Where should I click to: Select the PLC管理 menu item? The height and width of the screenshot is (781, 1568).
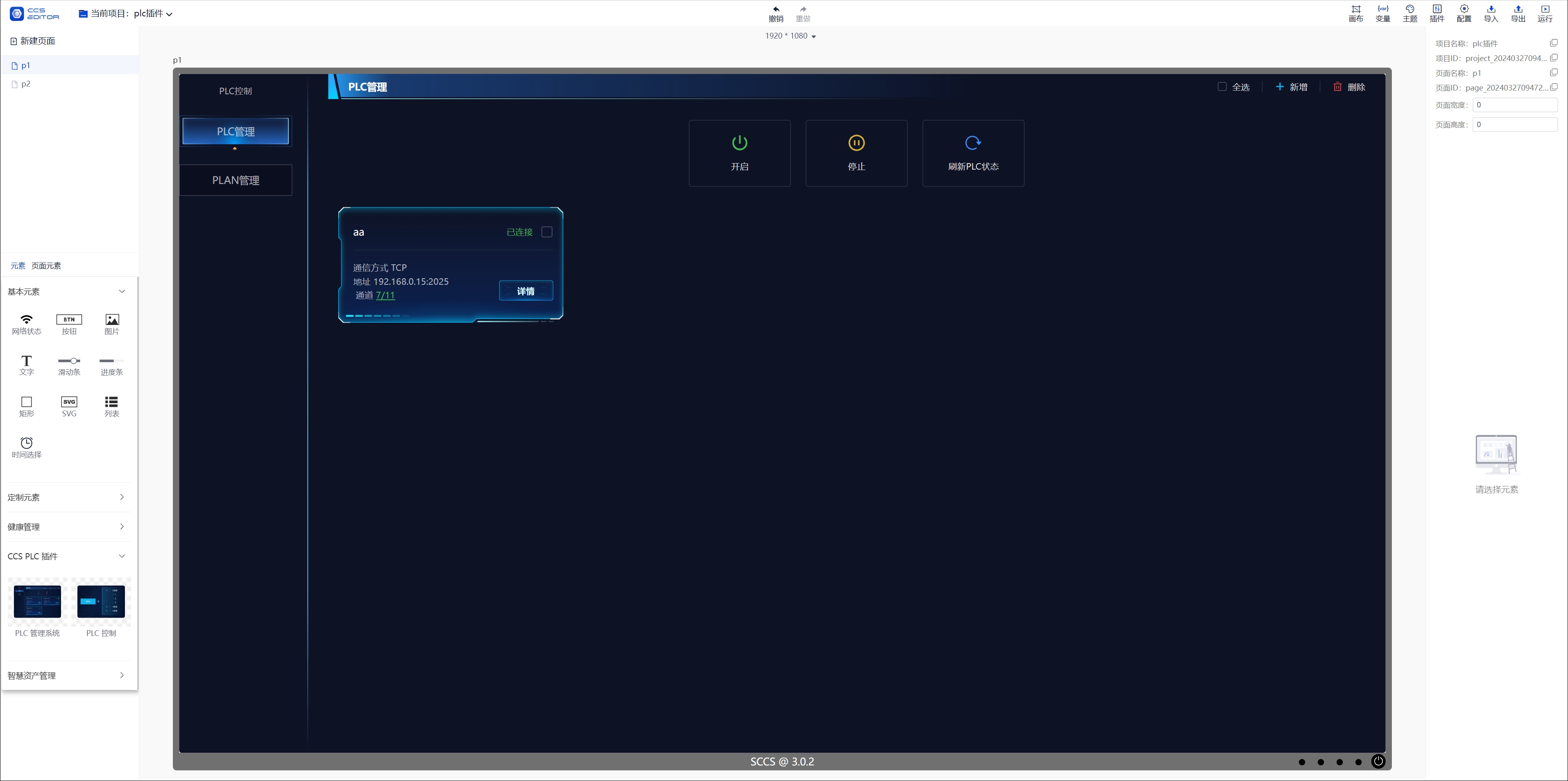(x=236, y=132)
